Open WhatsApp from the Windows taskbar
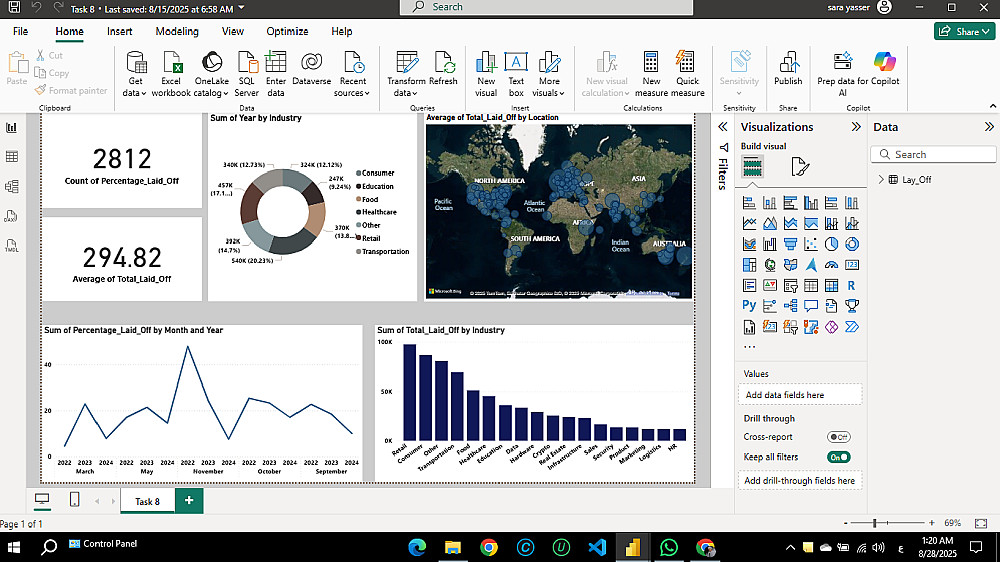The height and width of the screenshot is (562, 1000). click(669, 547)
